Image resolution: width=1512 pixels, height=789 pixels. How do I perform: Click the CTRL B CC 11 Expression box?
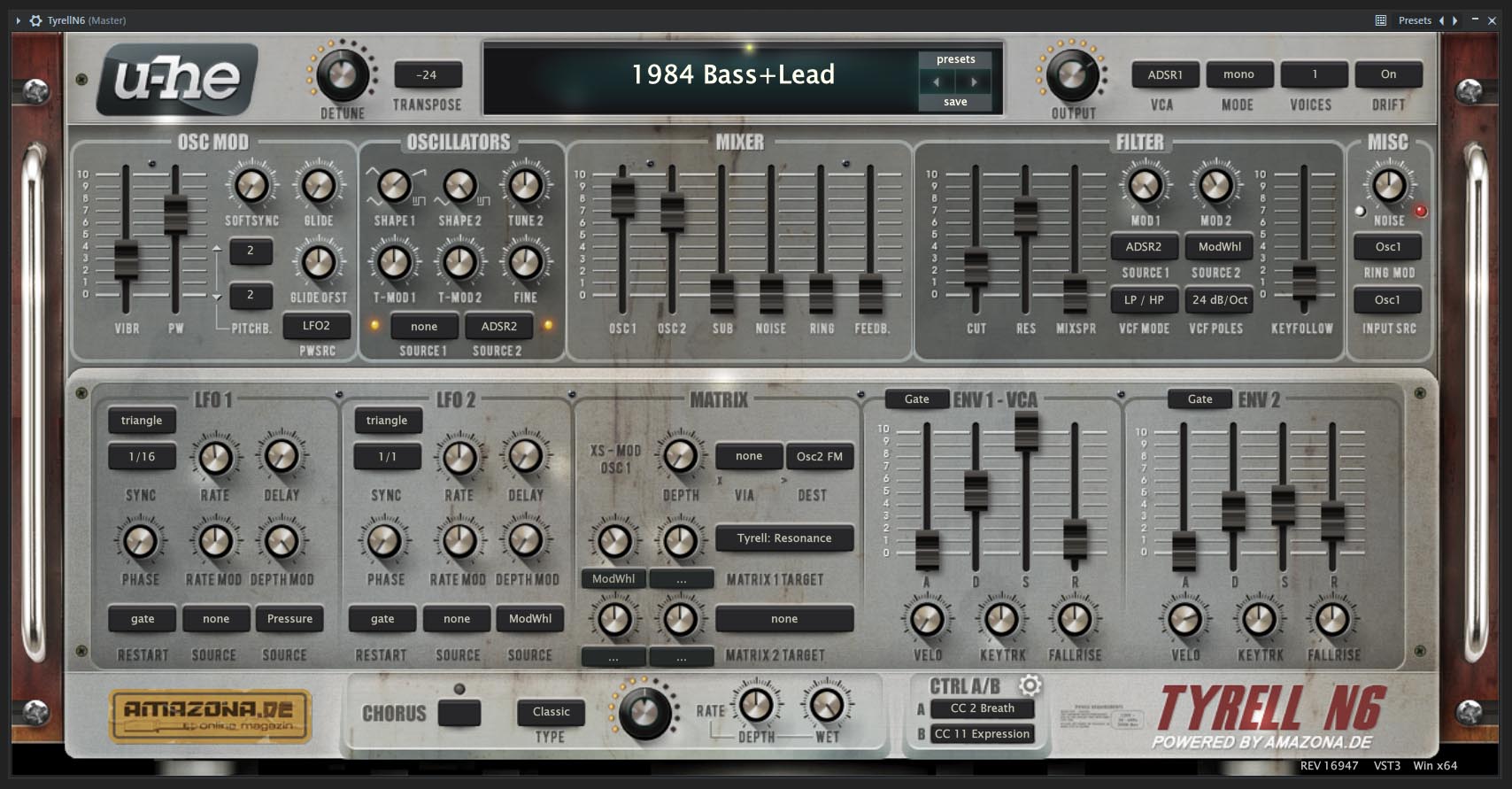(x=982, y=734)
